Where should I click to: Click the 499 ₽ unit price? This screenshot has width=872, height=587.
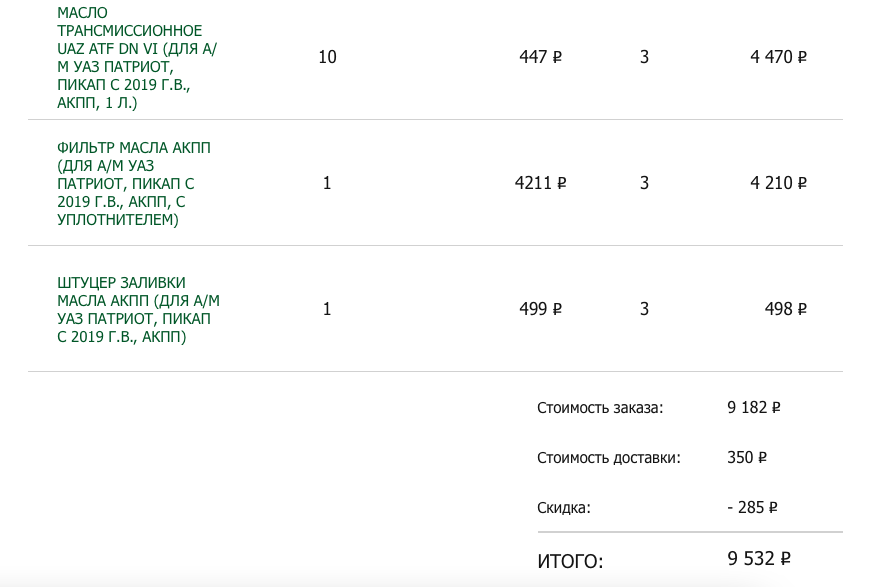[540, 310]
